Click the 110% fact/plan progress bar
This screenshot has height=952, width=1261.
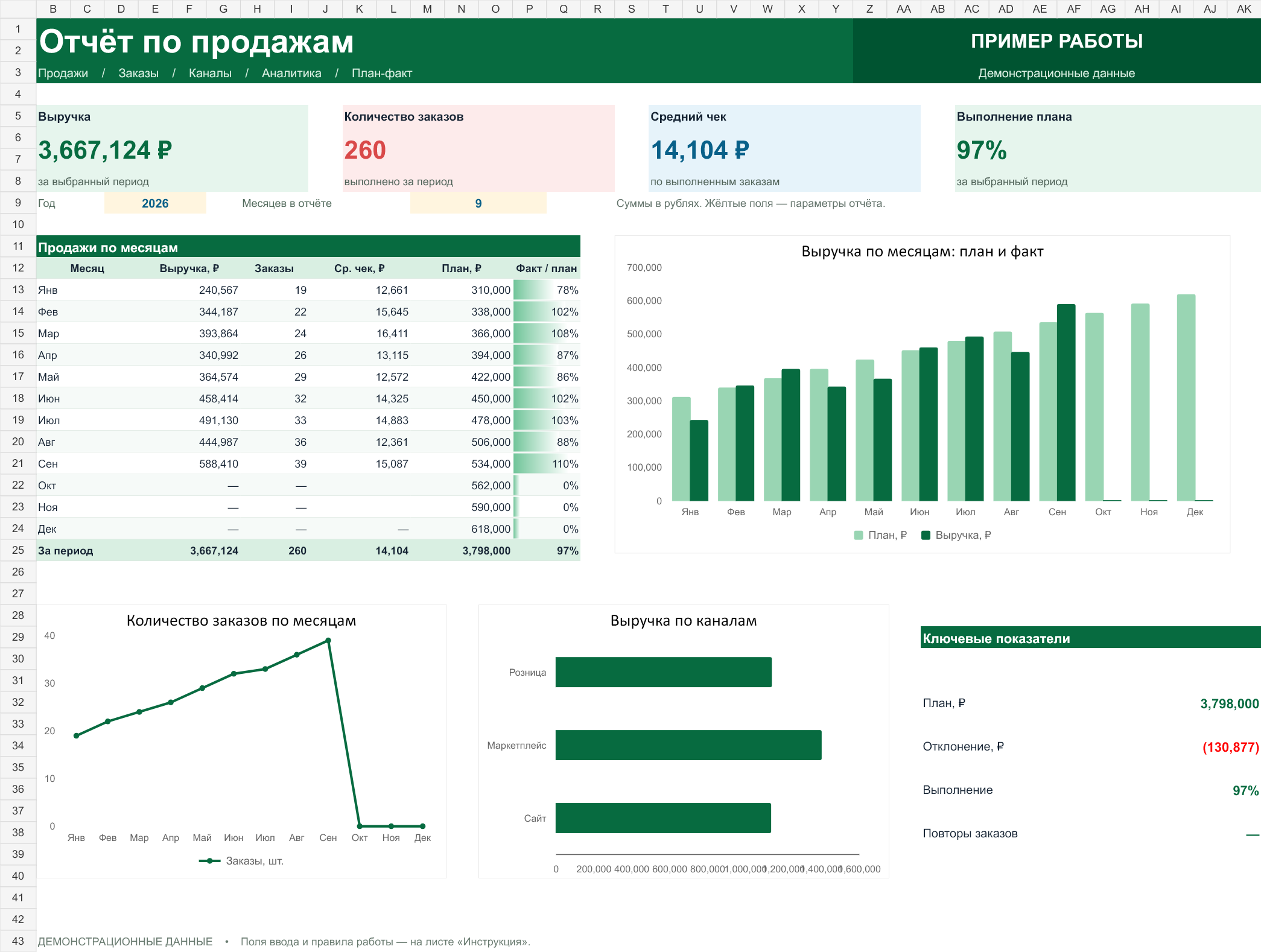click(547, 464)
